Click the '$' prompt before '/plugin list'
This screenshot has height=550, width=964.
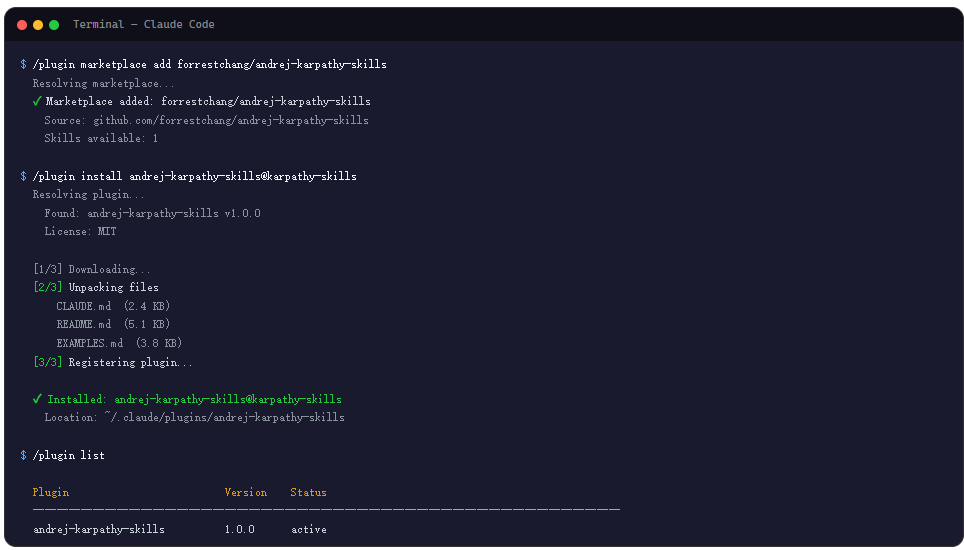pos(23,455)
